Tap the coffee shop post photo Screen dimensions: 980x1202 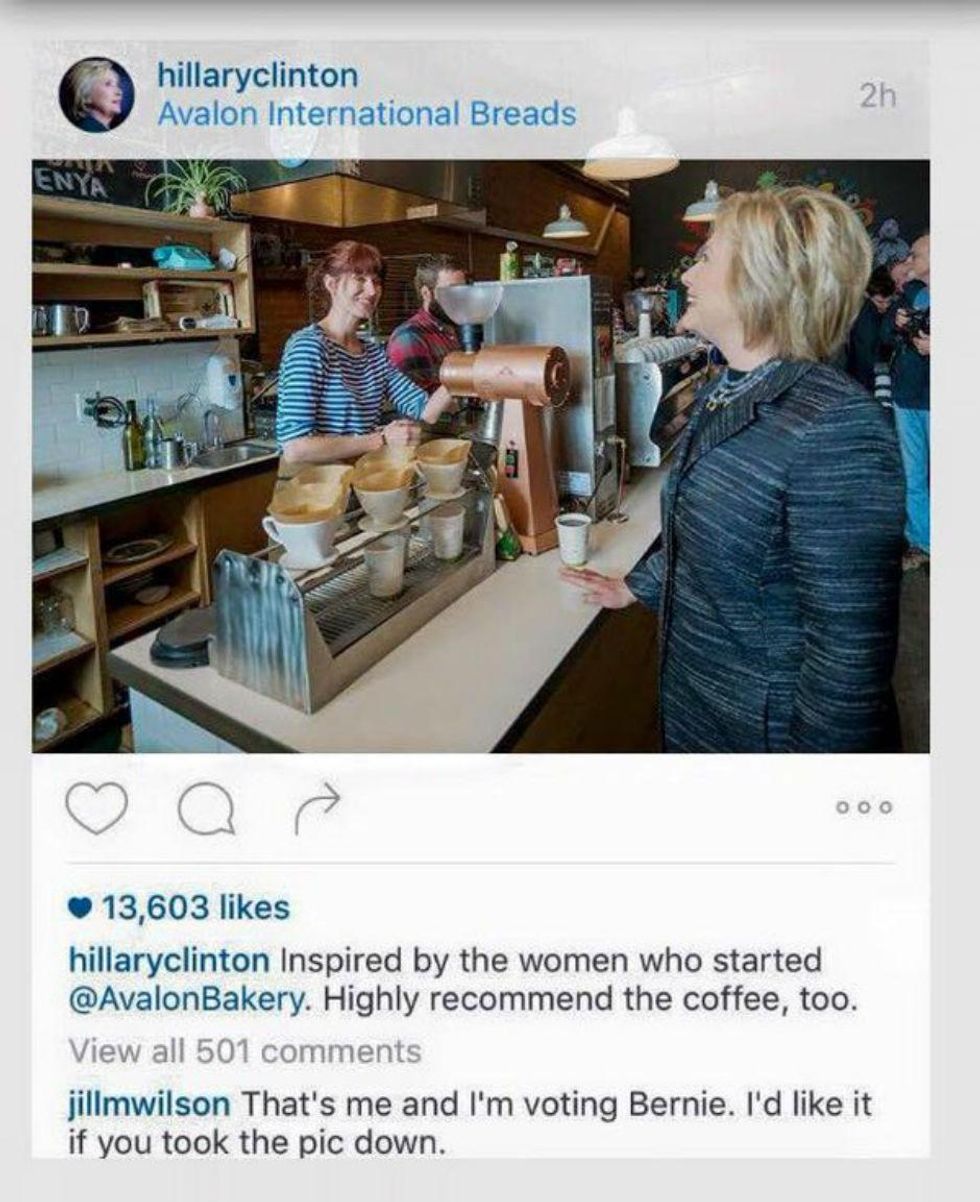coord(480,456)
